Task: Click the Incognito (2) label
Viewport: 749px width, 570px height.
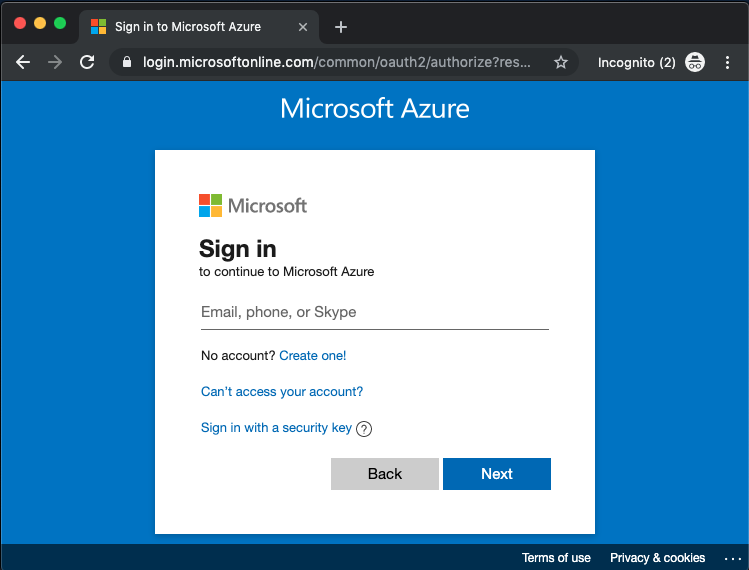Action: 636,63
